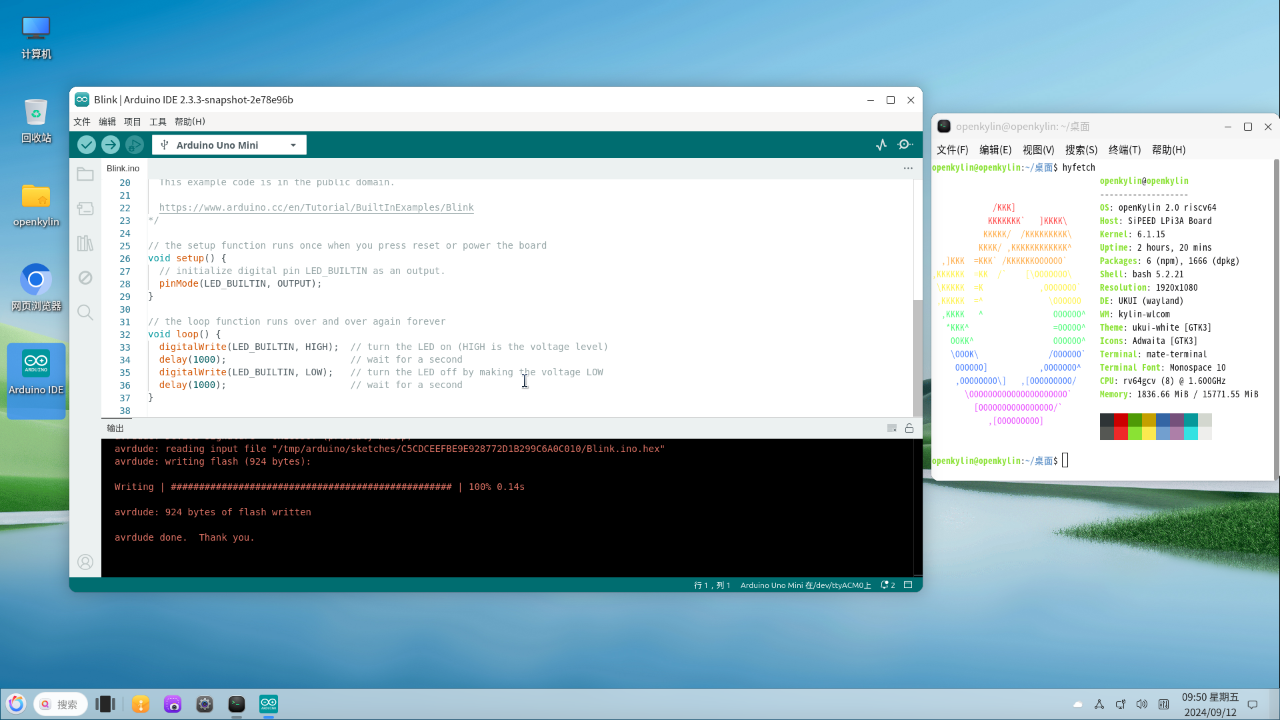Open the clock showing 09:50 星期五
This screenshot has height=720, width=1280.
1210,704
